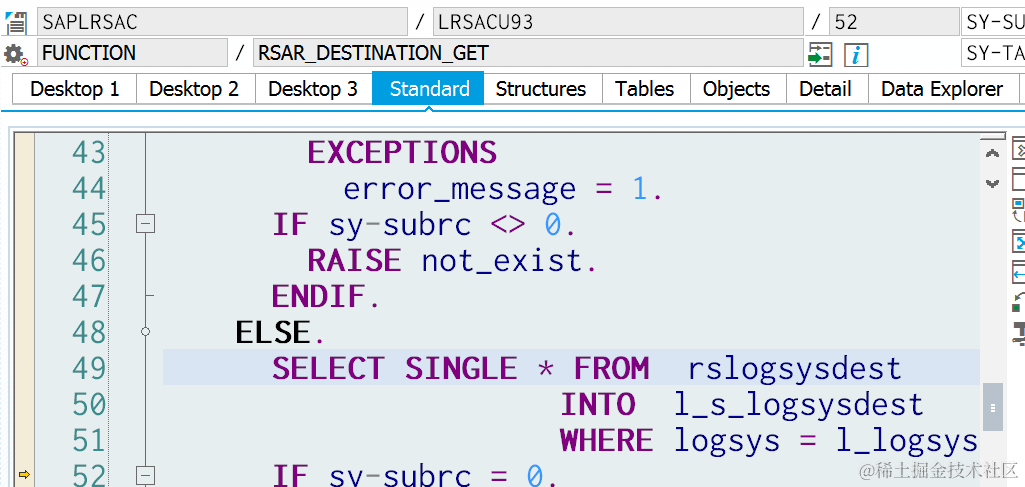1025x487 pixels.
Task: Click the line number field showing 52
Action: (x=894, y=22)
